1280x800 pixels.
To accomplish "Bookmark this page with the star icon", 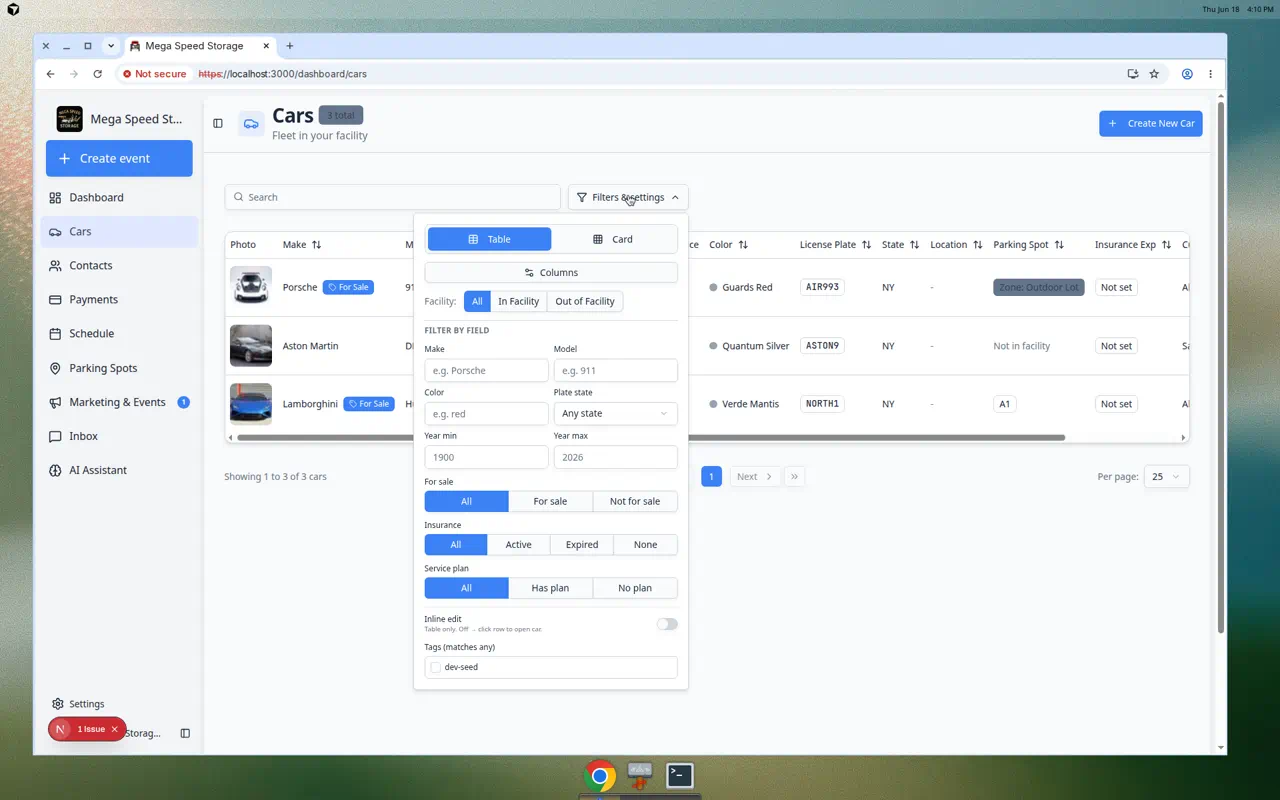I will (1154, 74).
